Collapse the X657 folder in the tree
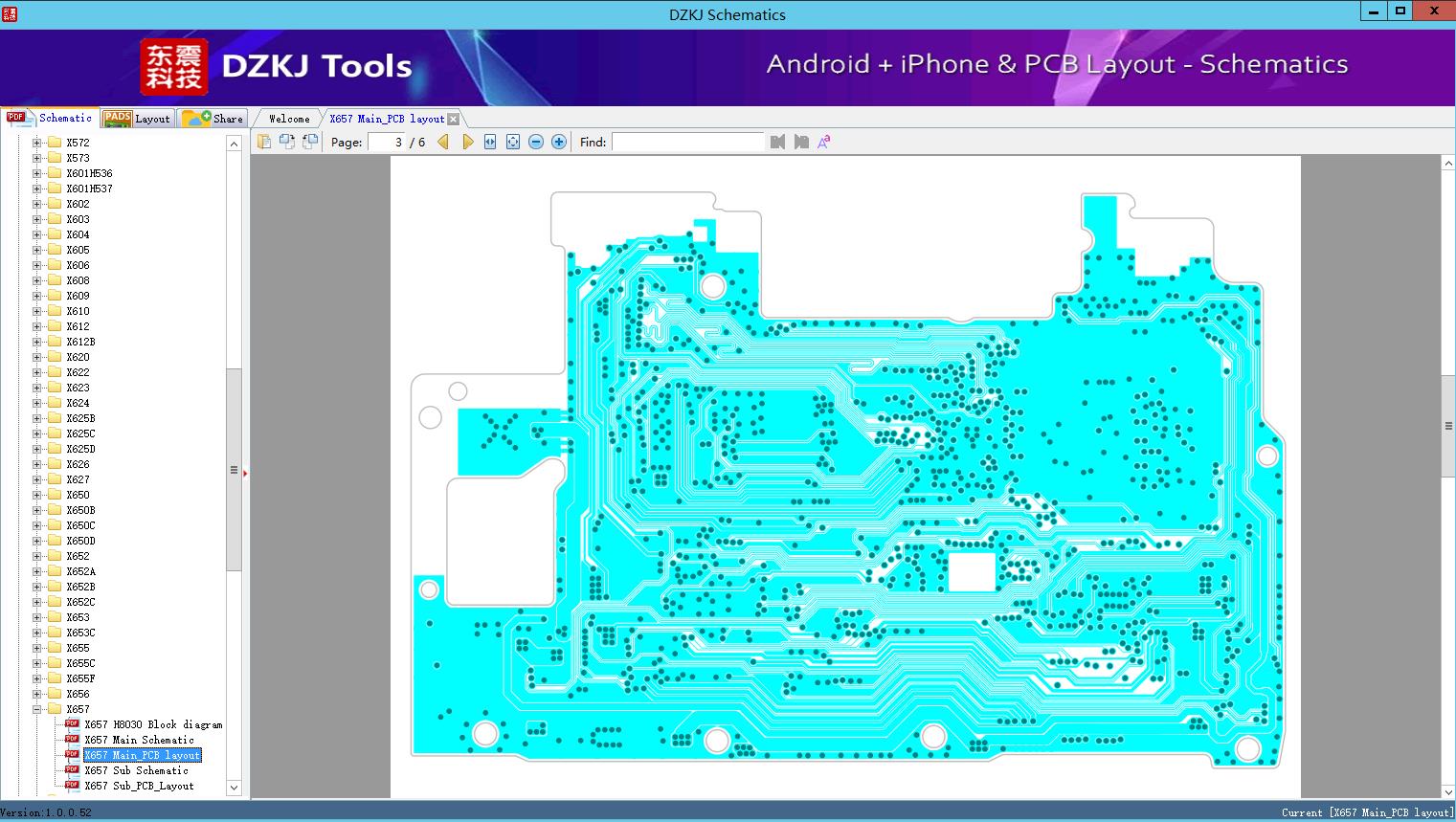1456x822 pixels. (x=36, y=708)
